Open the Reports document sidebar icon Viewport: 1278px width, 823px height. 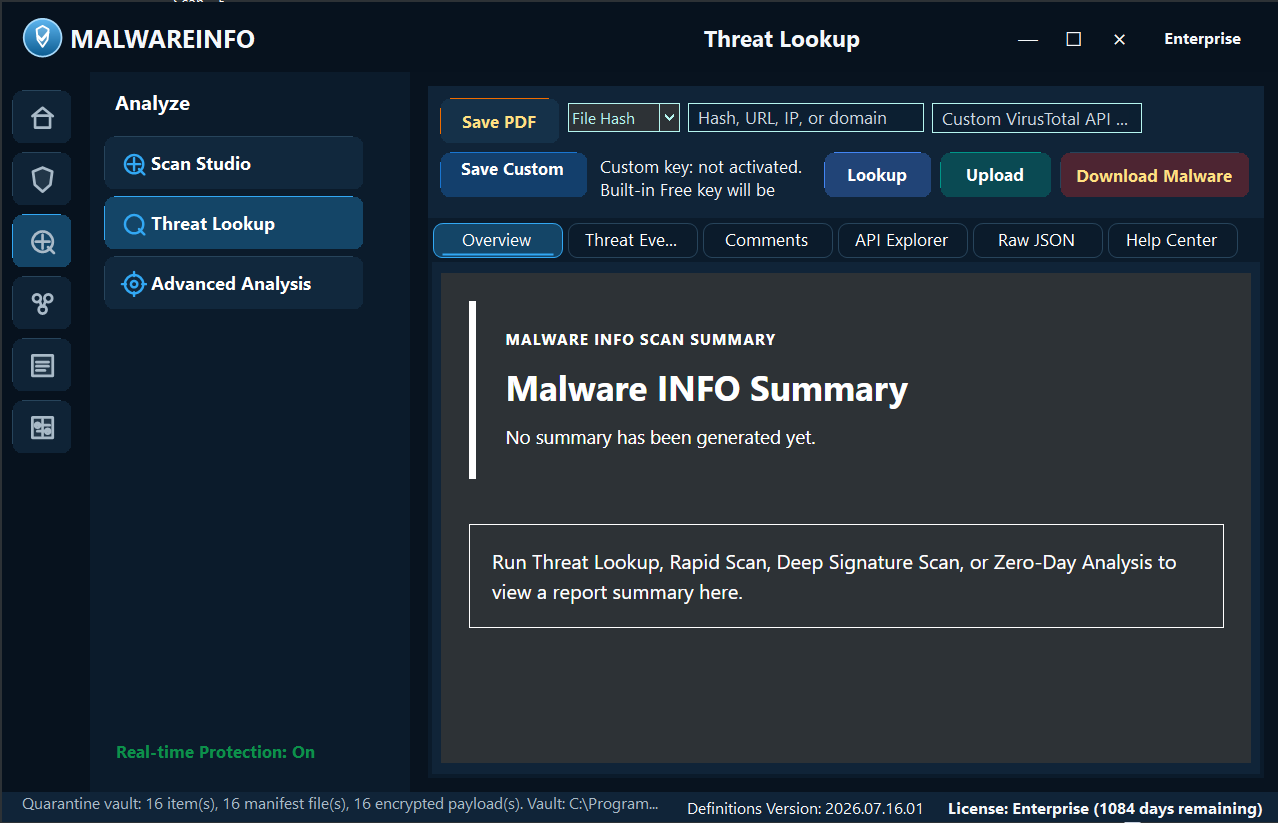[42, 366]
